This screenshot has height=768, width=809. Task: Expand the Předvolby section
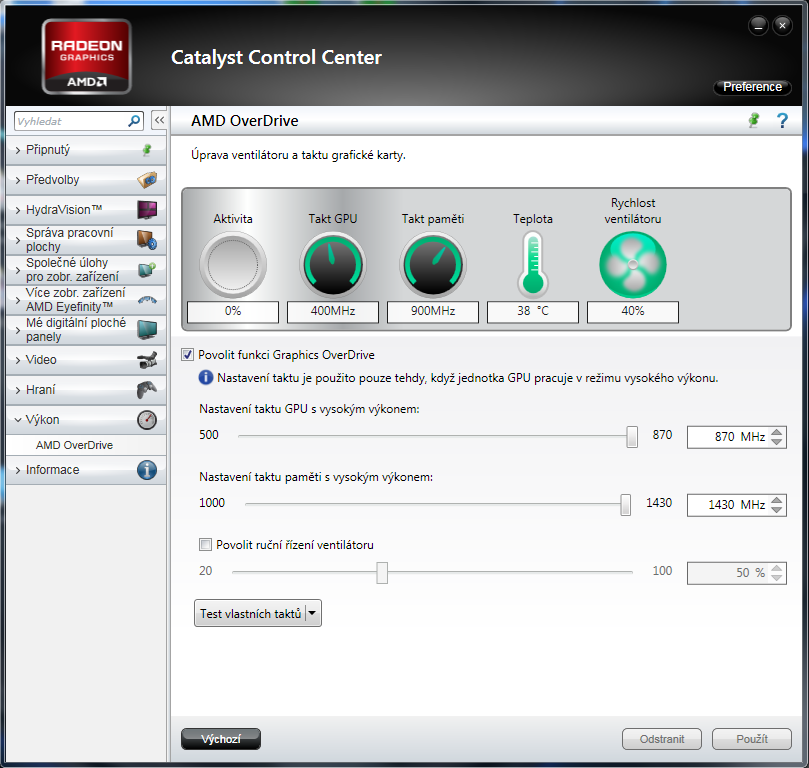tap(70, 180)
